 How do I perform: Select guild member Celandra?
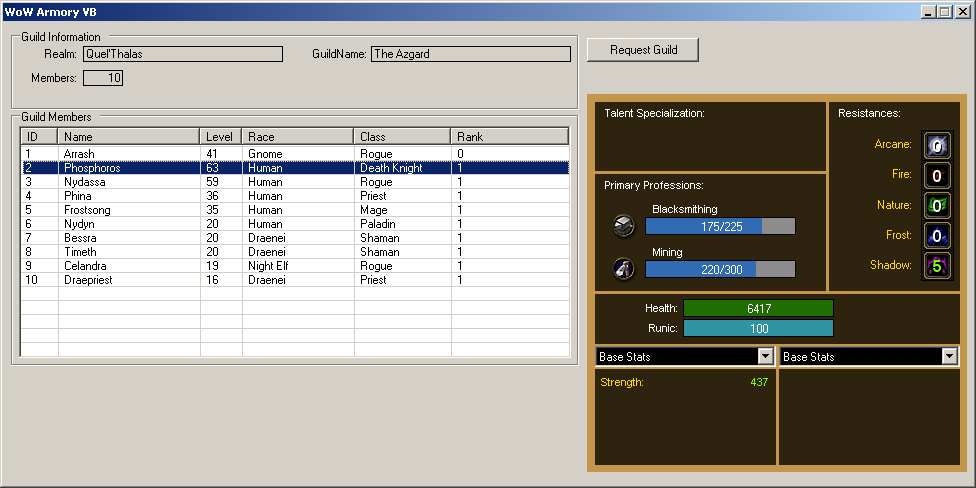[x=296, y=266]
